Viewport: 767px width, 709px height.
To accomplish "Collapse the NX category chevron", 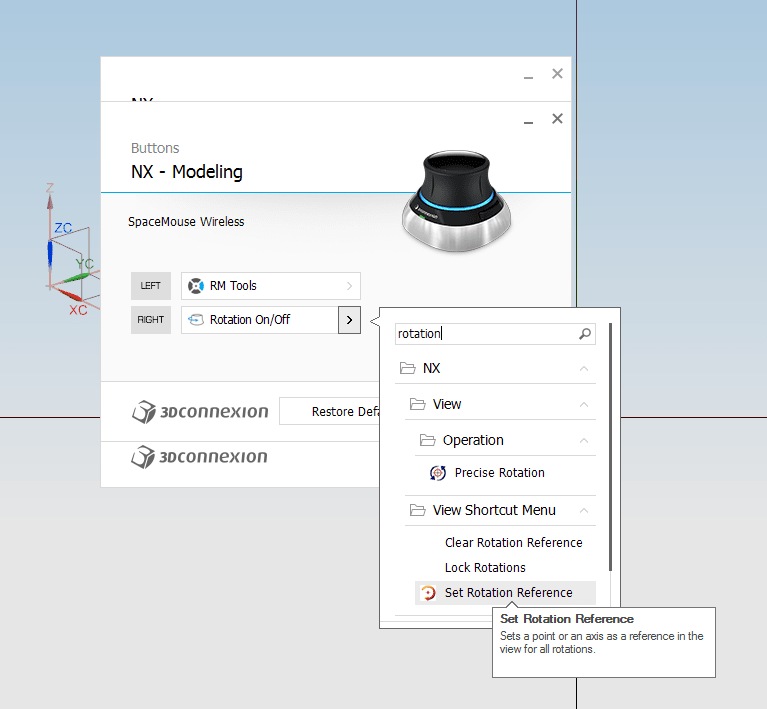I will [584, 368].
